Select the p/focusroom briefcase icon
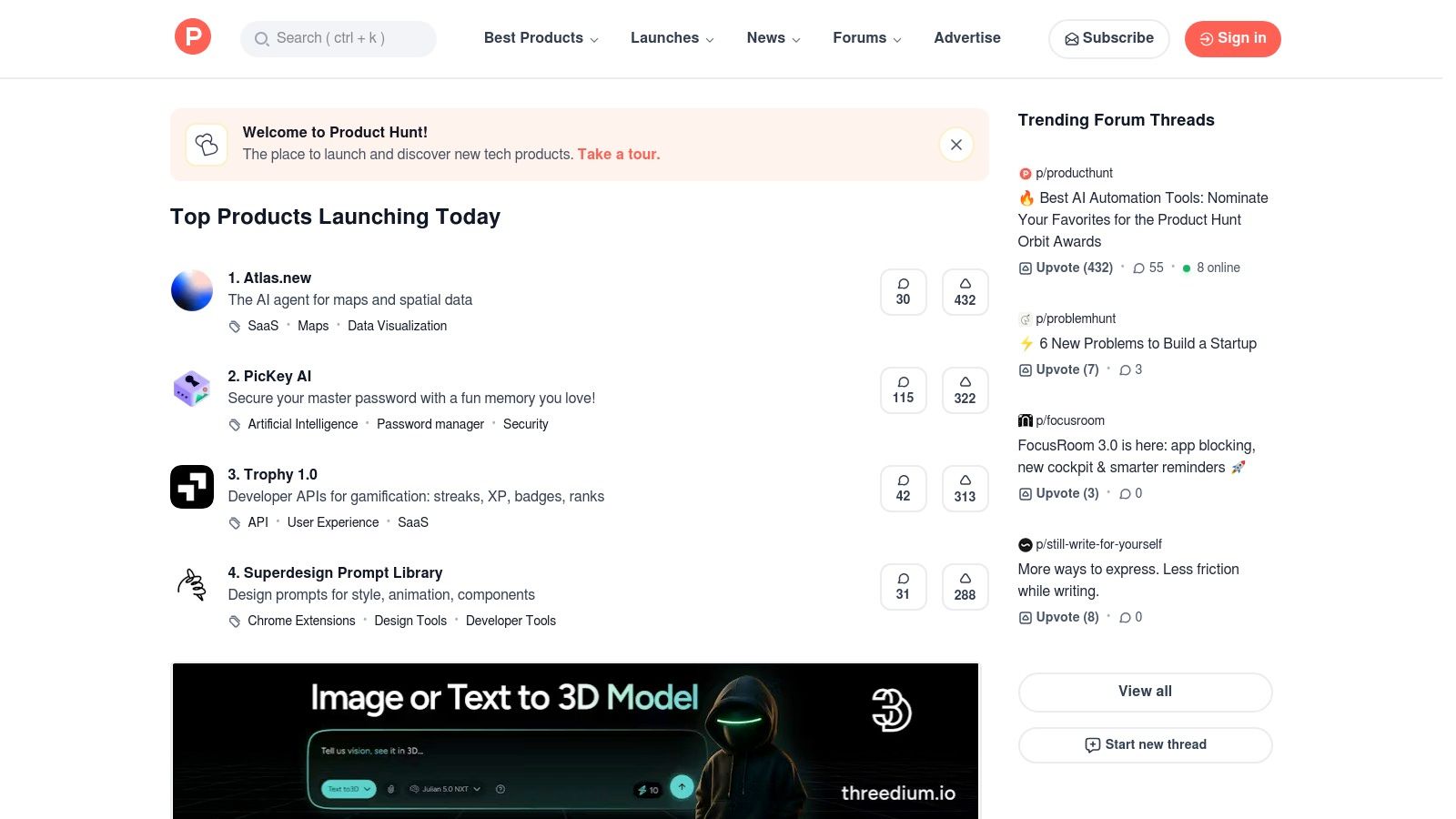 click(x=1026, y=420)
